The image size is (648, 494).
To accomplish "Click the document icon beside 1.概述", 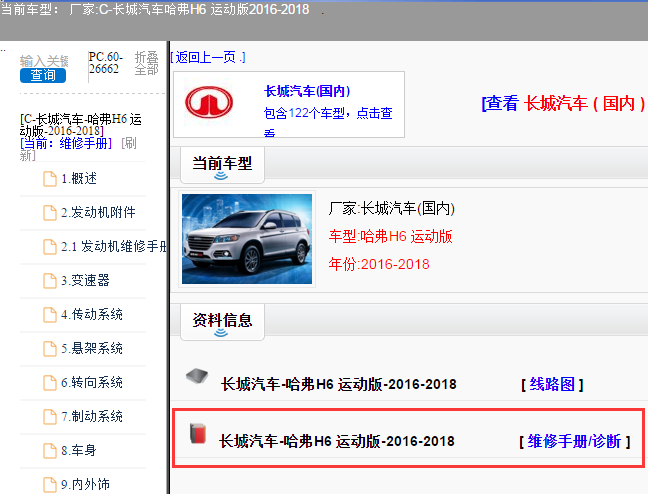I will 50,179.
